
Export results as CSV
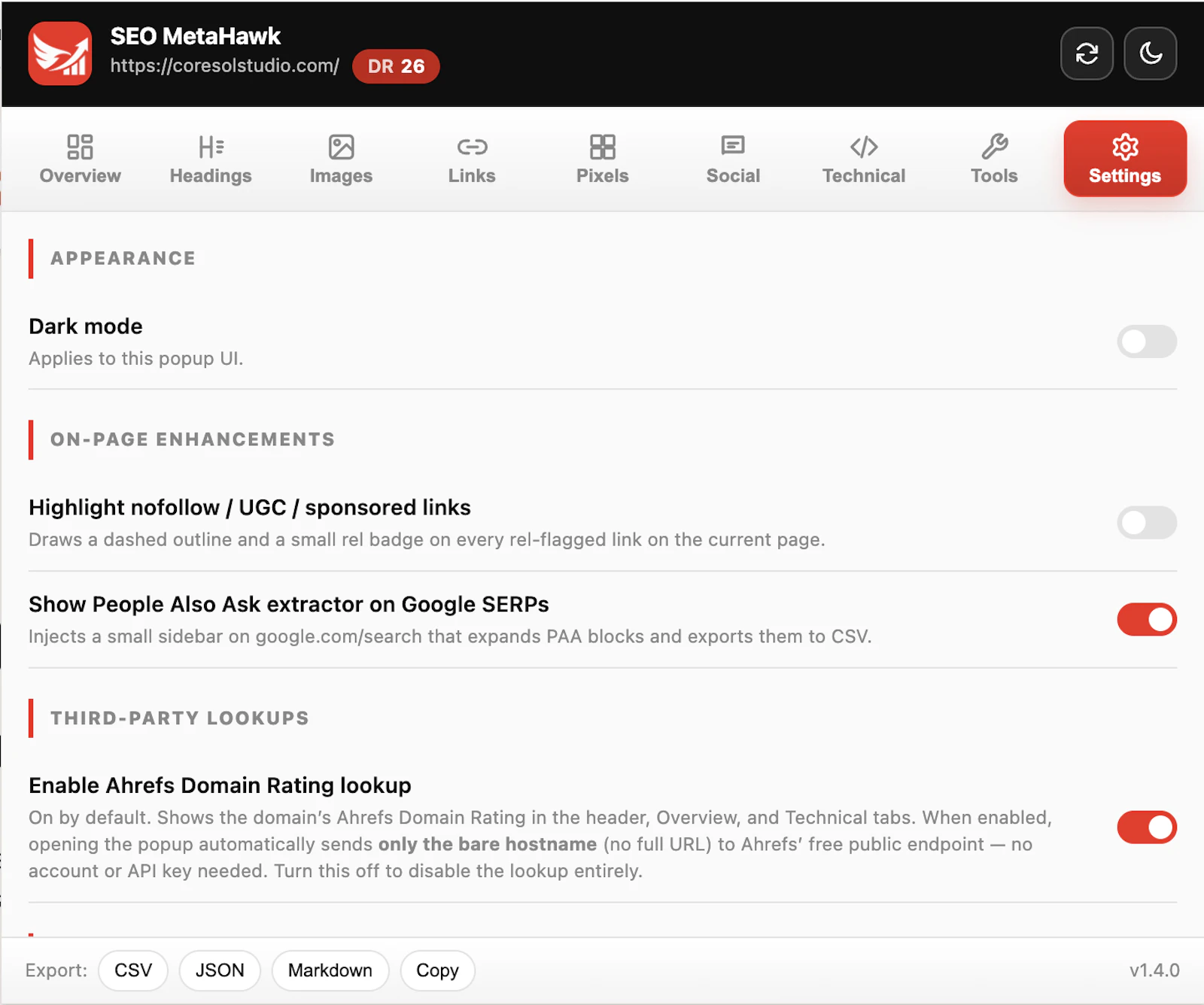point(133,970)
